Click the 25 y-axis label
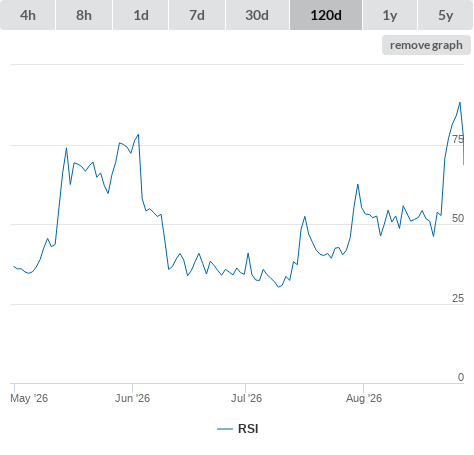This screenshot has height=455, width=474. coord(458,299)
